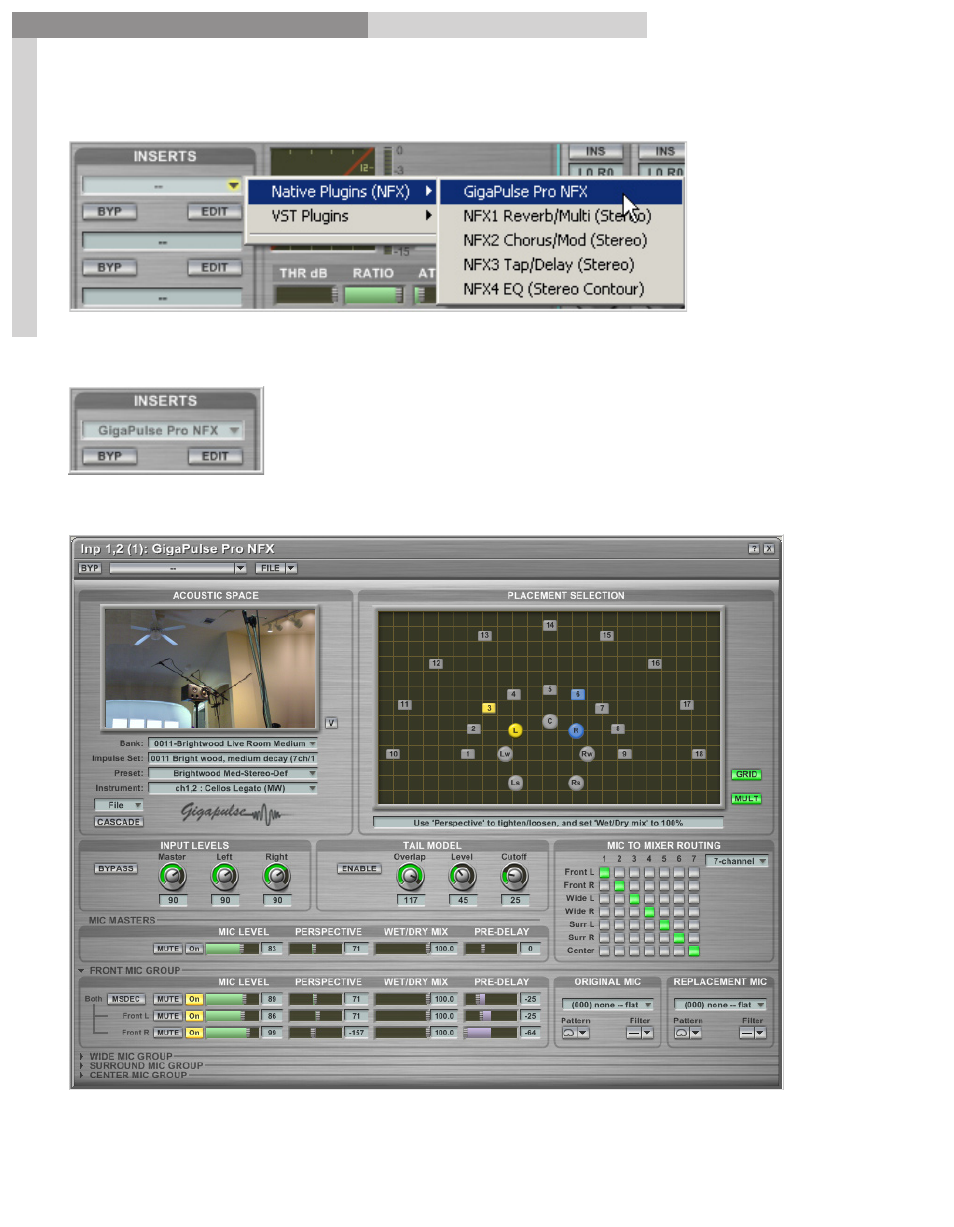The width and height of the screenshot is (954, 1227).
Task: Choose placement position 6 on grid
Action: click(578, 694)
